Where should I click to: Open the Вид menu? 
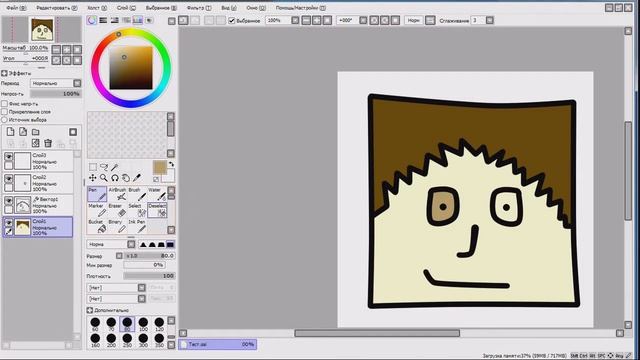tap(229, 8)
